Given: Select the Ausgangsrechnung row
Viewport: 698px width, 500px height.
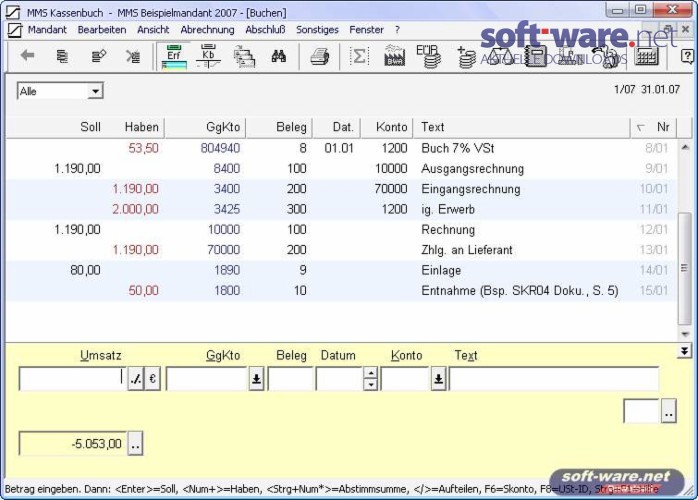Looking at the screenshot, I should [341, 169].
